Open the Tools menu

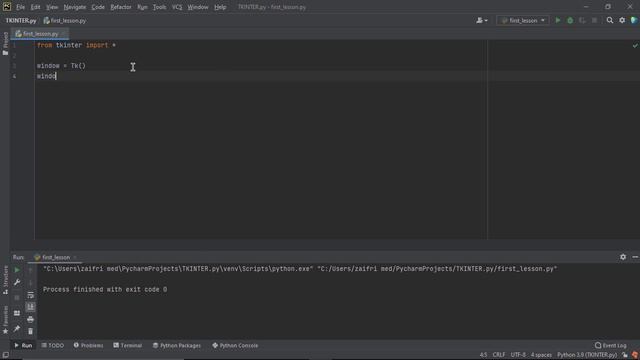pos(159,7)
